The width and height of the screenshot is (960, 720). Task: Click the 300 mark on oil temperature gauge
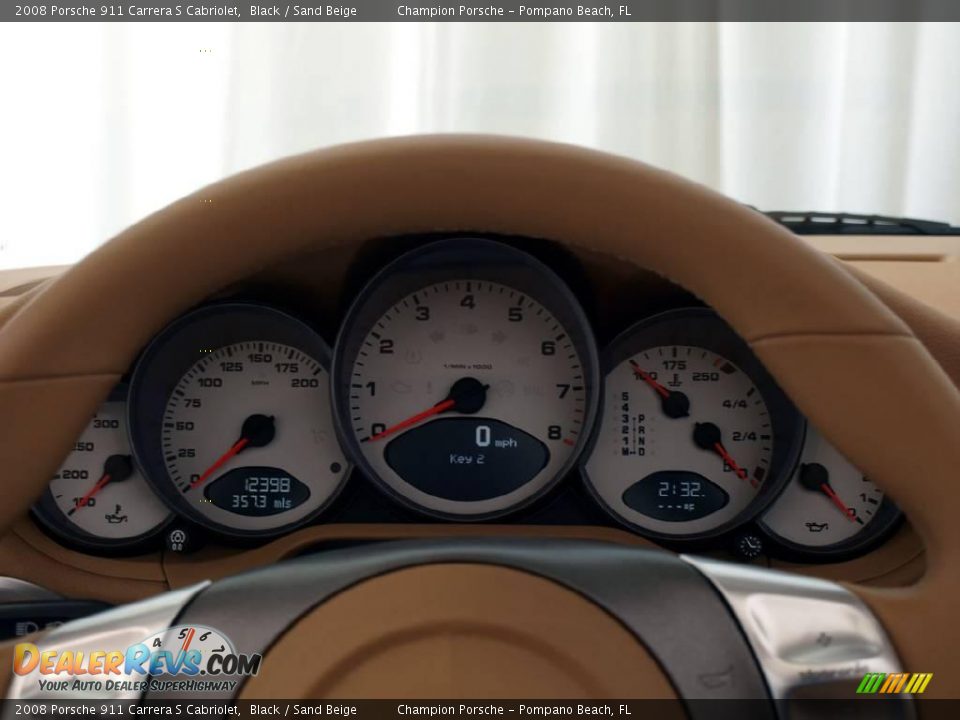(x=106, y=423)
